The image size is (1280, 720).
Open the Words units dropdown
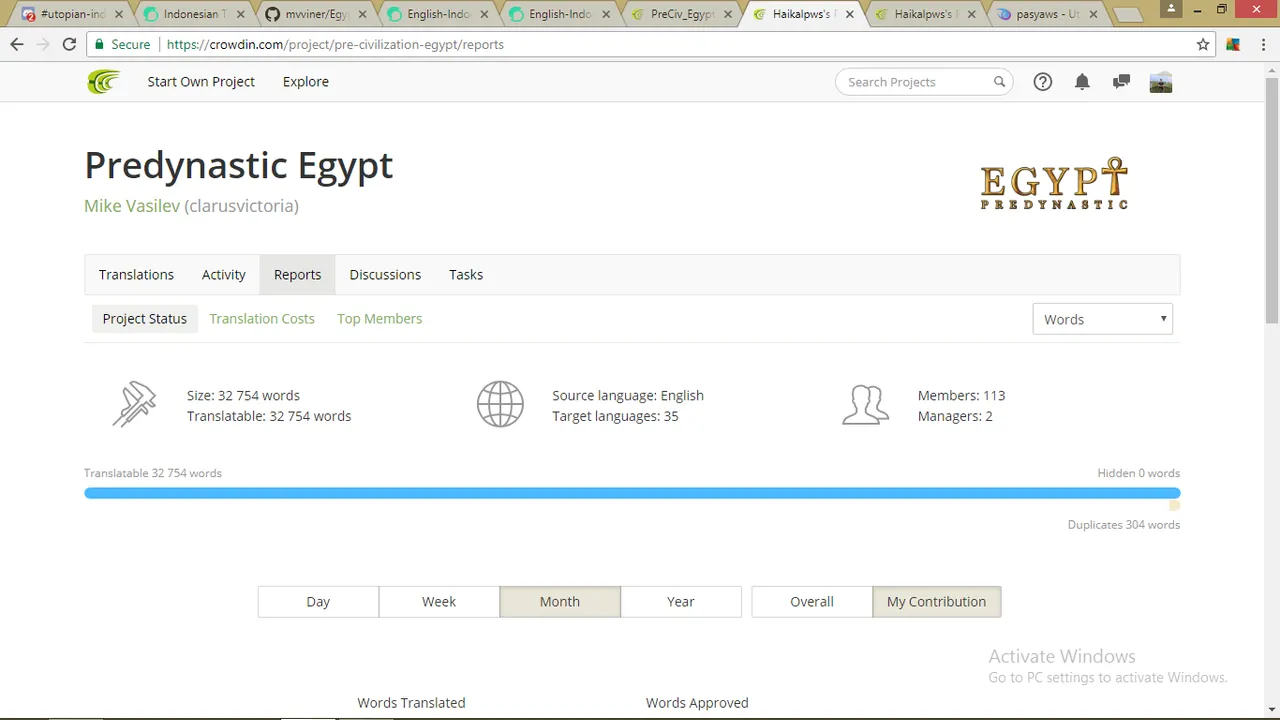point(1102,319)
